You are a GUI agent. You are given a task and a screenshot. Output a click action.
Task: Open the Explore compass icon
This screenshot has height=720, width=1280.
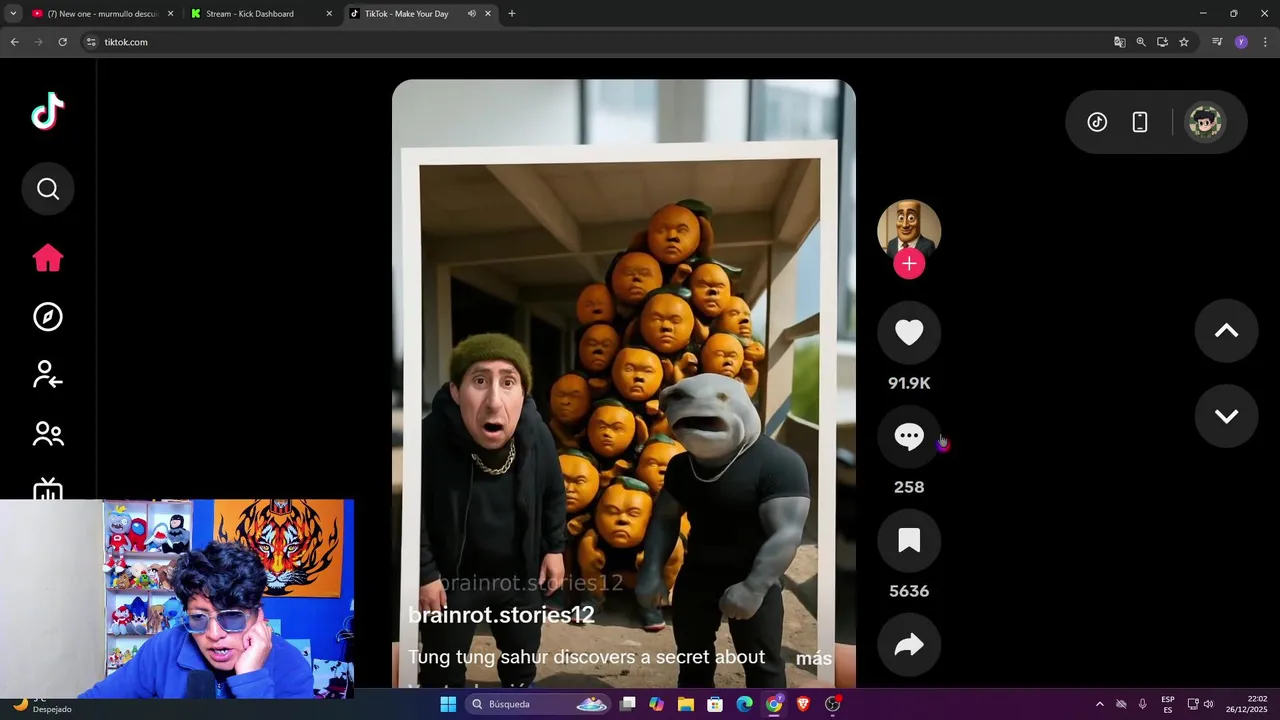click(48, 317)
